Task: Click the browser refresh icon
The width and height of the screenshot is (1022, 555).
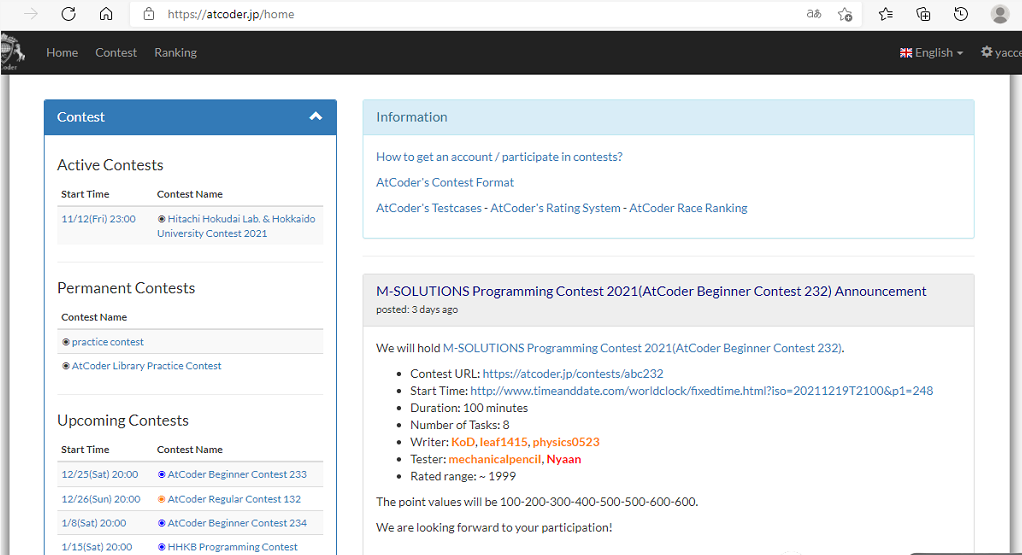Action: pos(68,14)
